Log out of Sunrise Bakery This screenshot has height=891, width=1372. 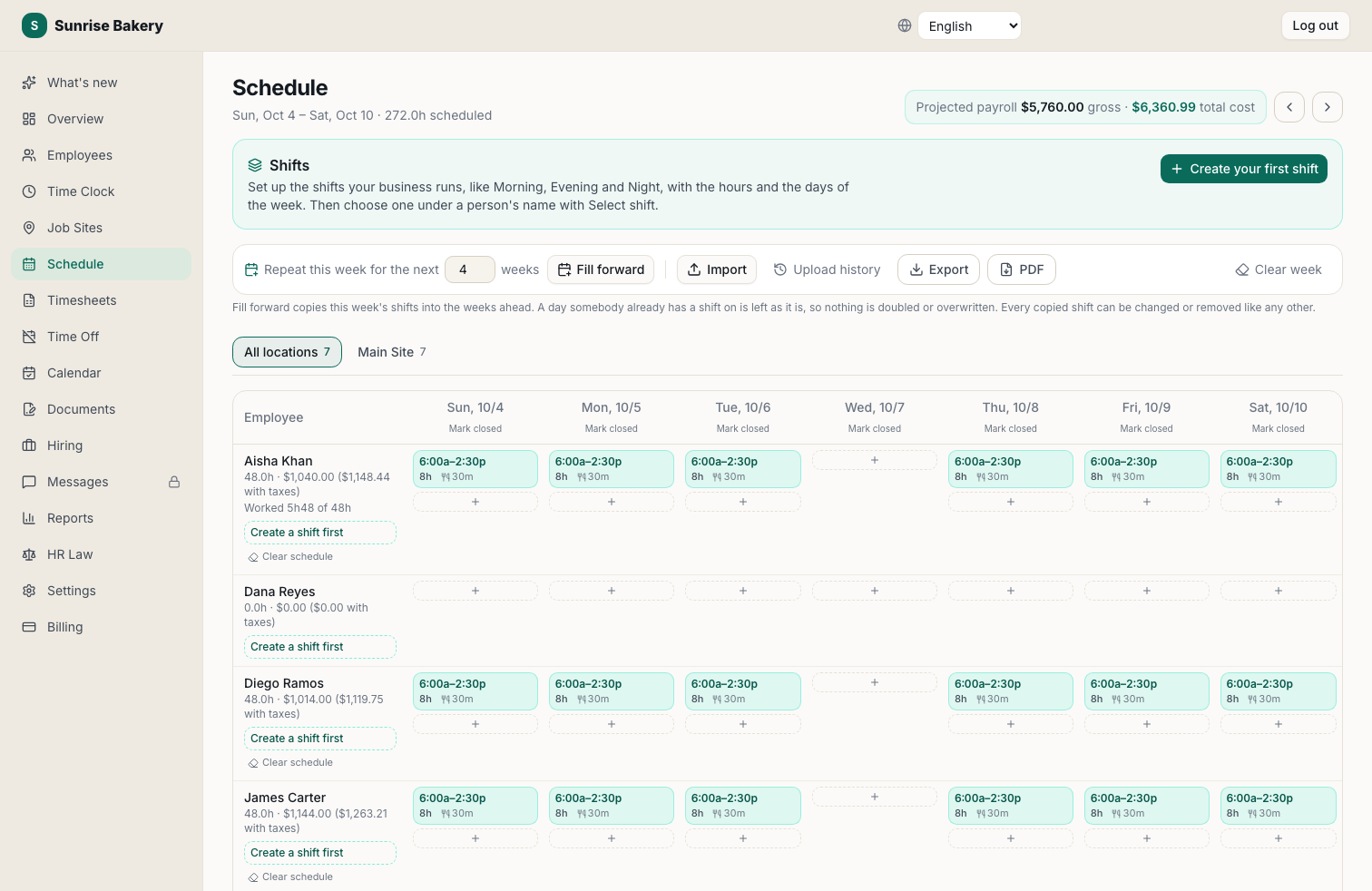[1315, 25]
